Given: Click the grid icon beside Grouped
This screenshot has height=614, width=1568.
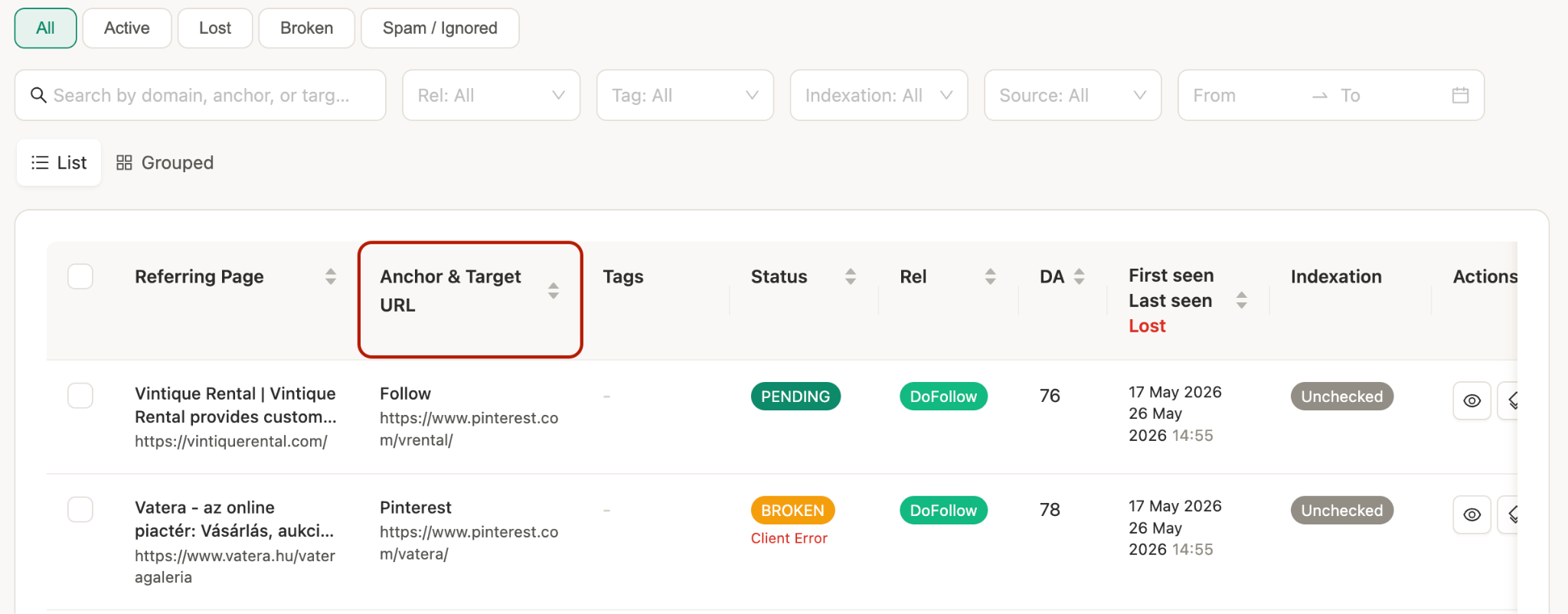Looking at the screenshot, I should [x=124, y=162].
